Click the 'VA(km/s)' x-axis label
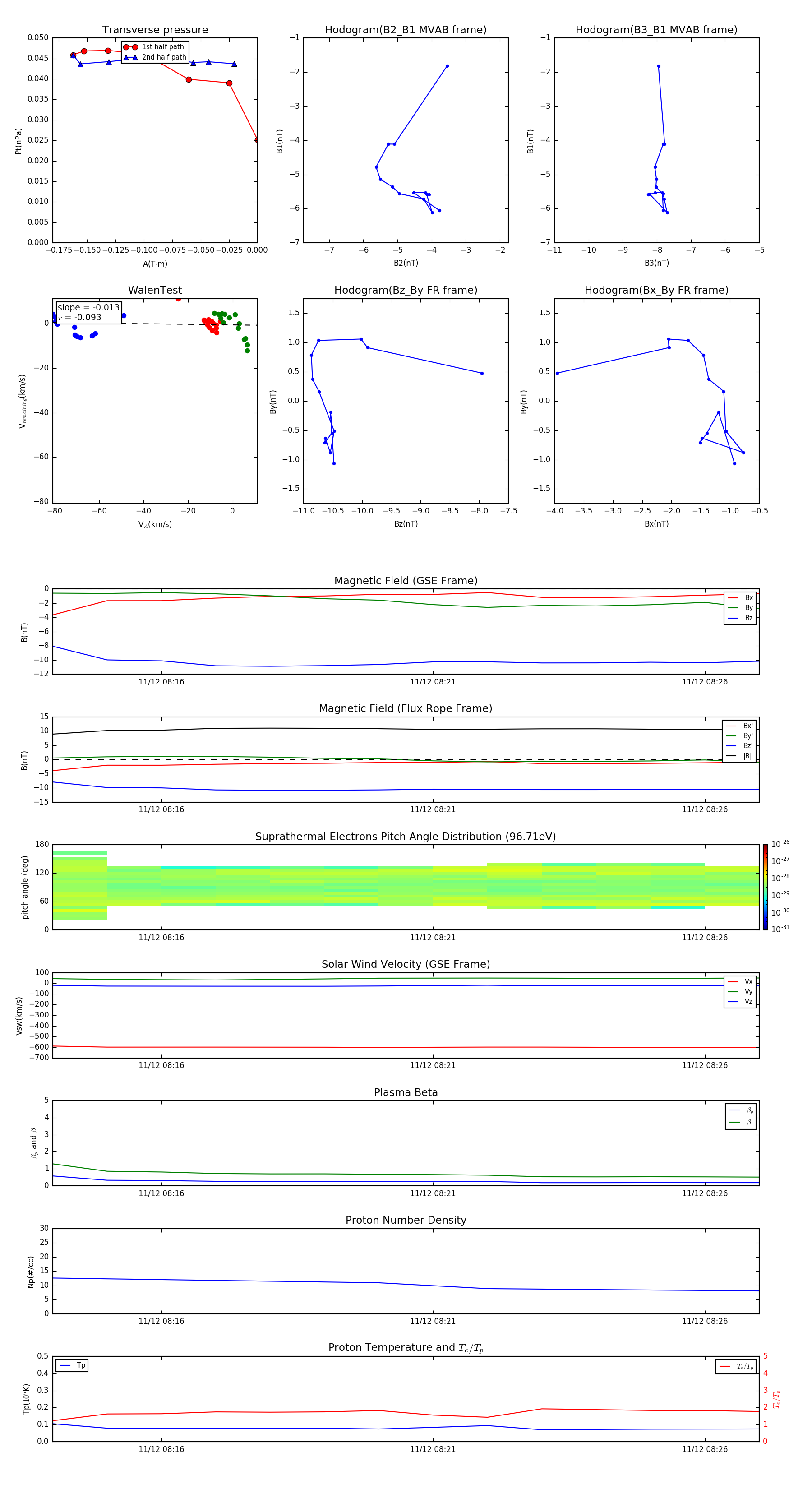Screen dimensions: 812x1489 pyautogui.click(x=155, y=524)
